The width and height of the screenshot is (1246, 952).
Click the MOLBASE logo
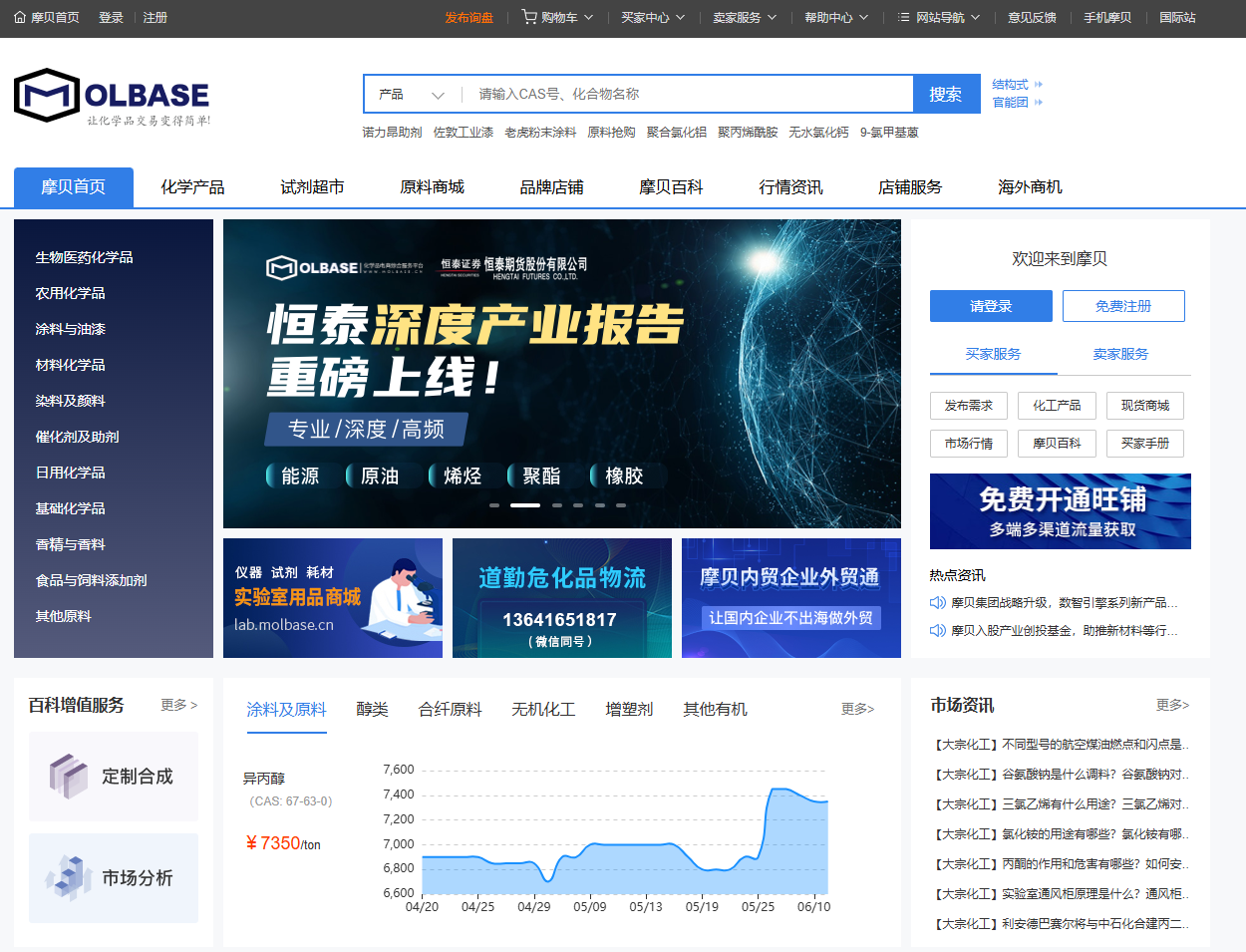(x=112, y=97)
